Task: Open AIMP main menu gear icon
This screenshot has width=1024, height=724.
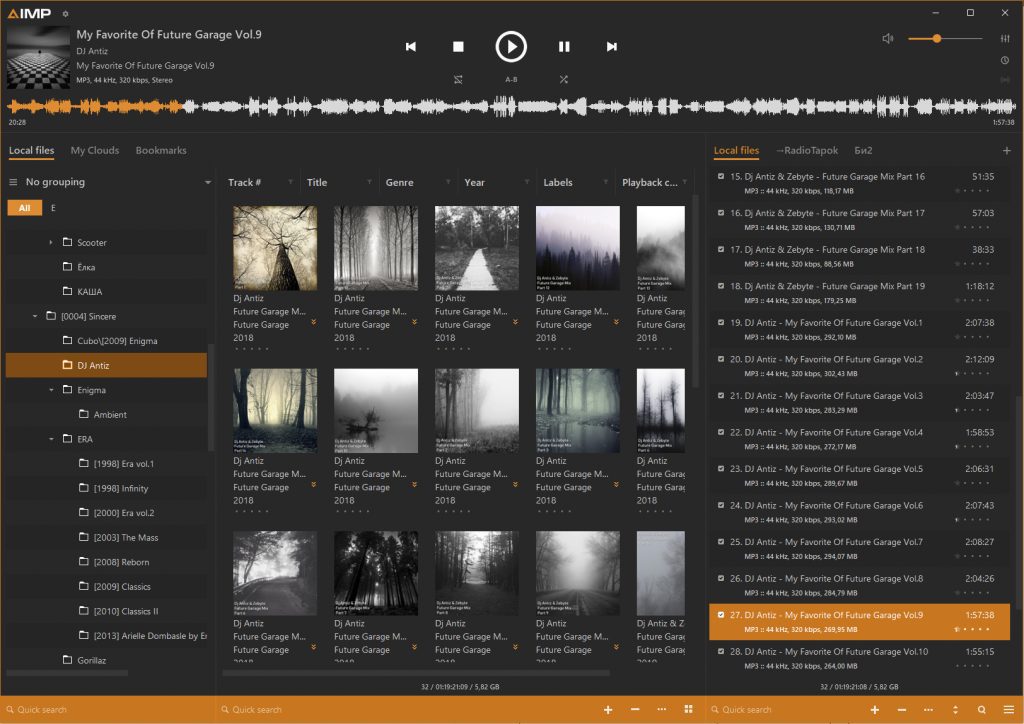Action: tap(65, 13)
